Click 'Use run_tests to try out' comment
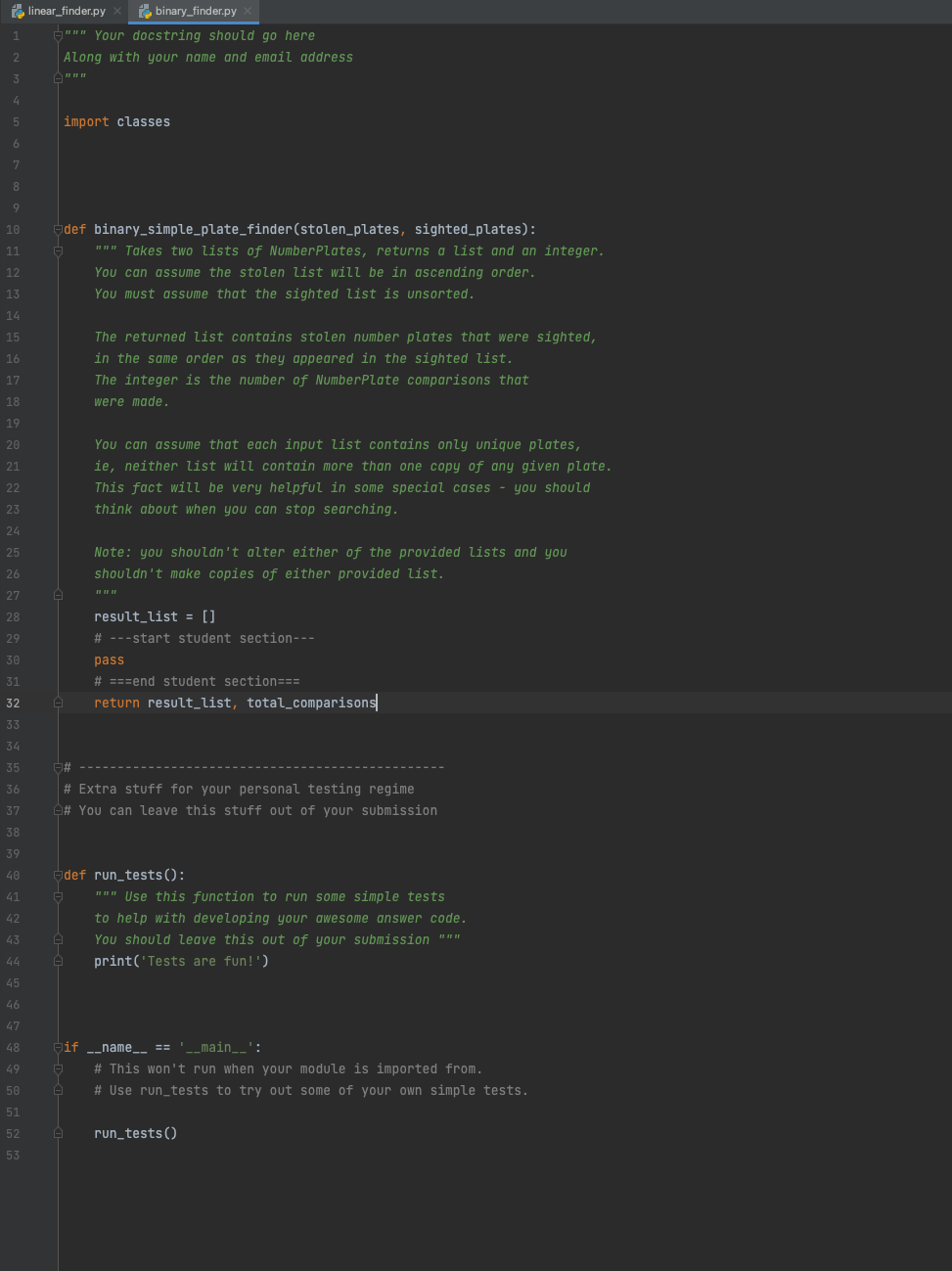The height and width of the screenshot is (1271, 952). point(311,1091)
